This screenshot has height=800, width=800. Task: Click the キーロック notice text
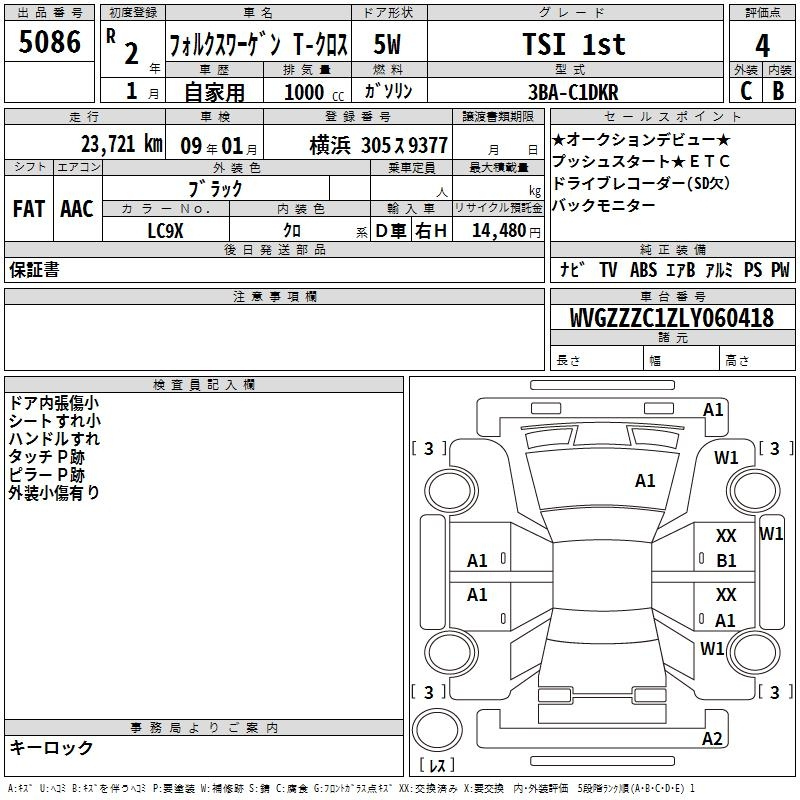click(51, 748)
